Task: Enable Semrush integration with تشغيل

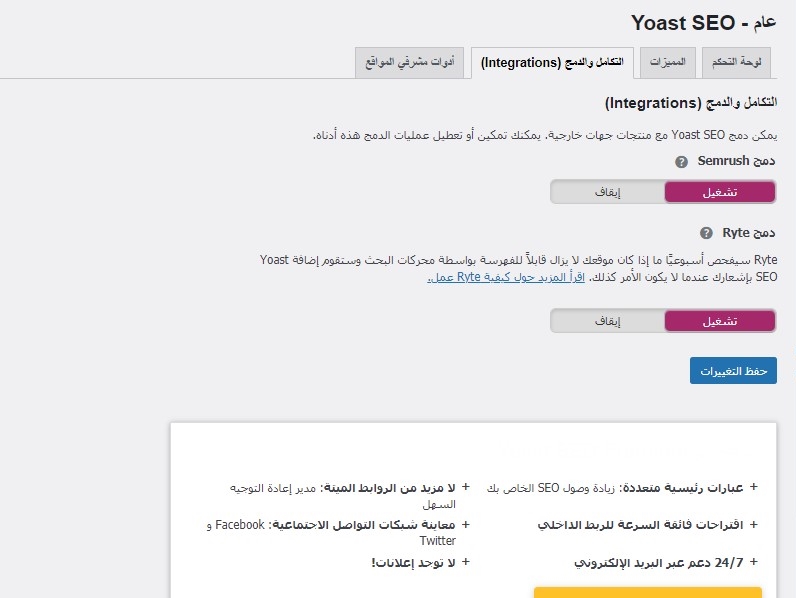Action: tap(720, 192)
